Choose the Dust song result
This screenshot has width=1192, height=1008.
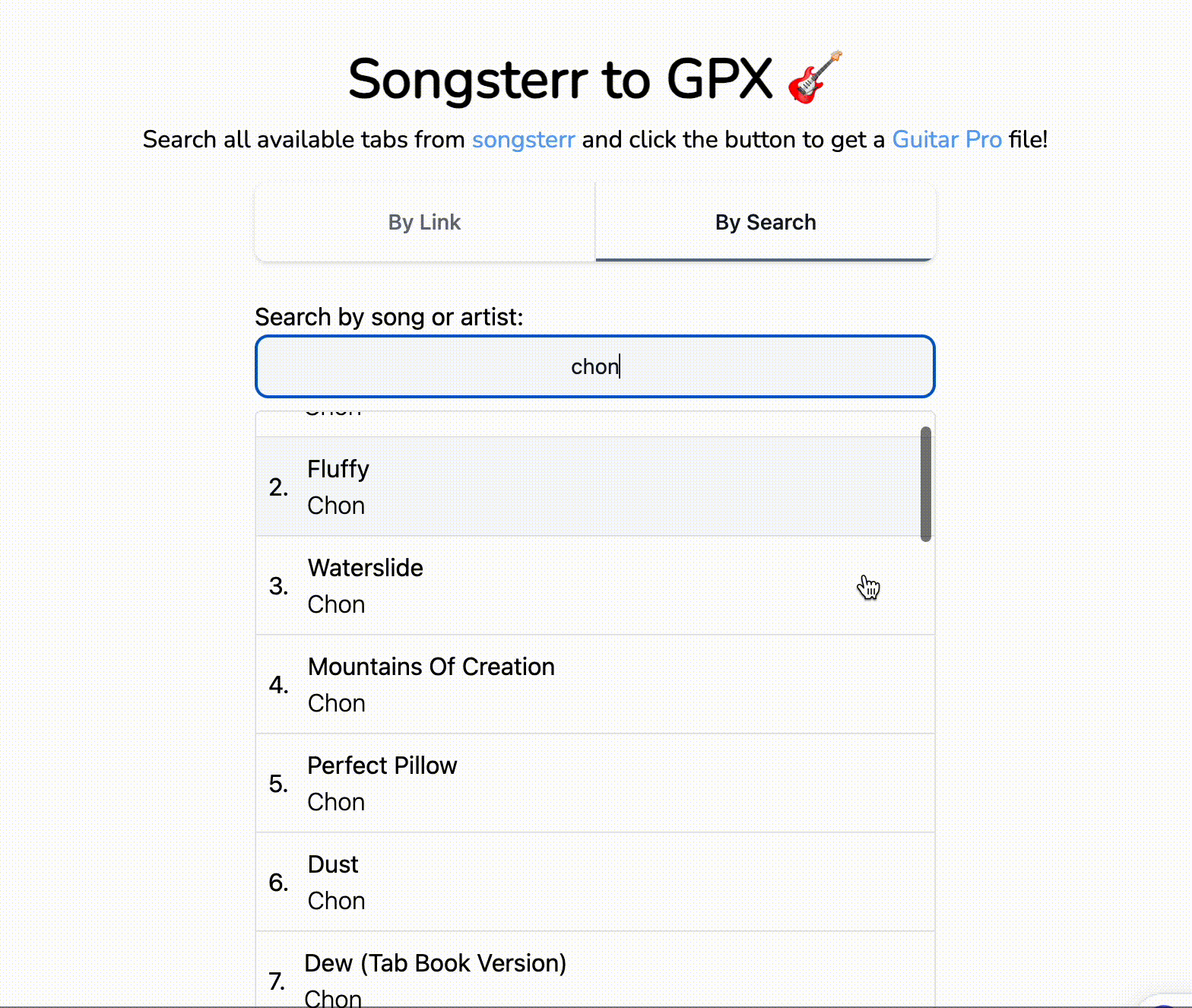593,882
